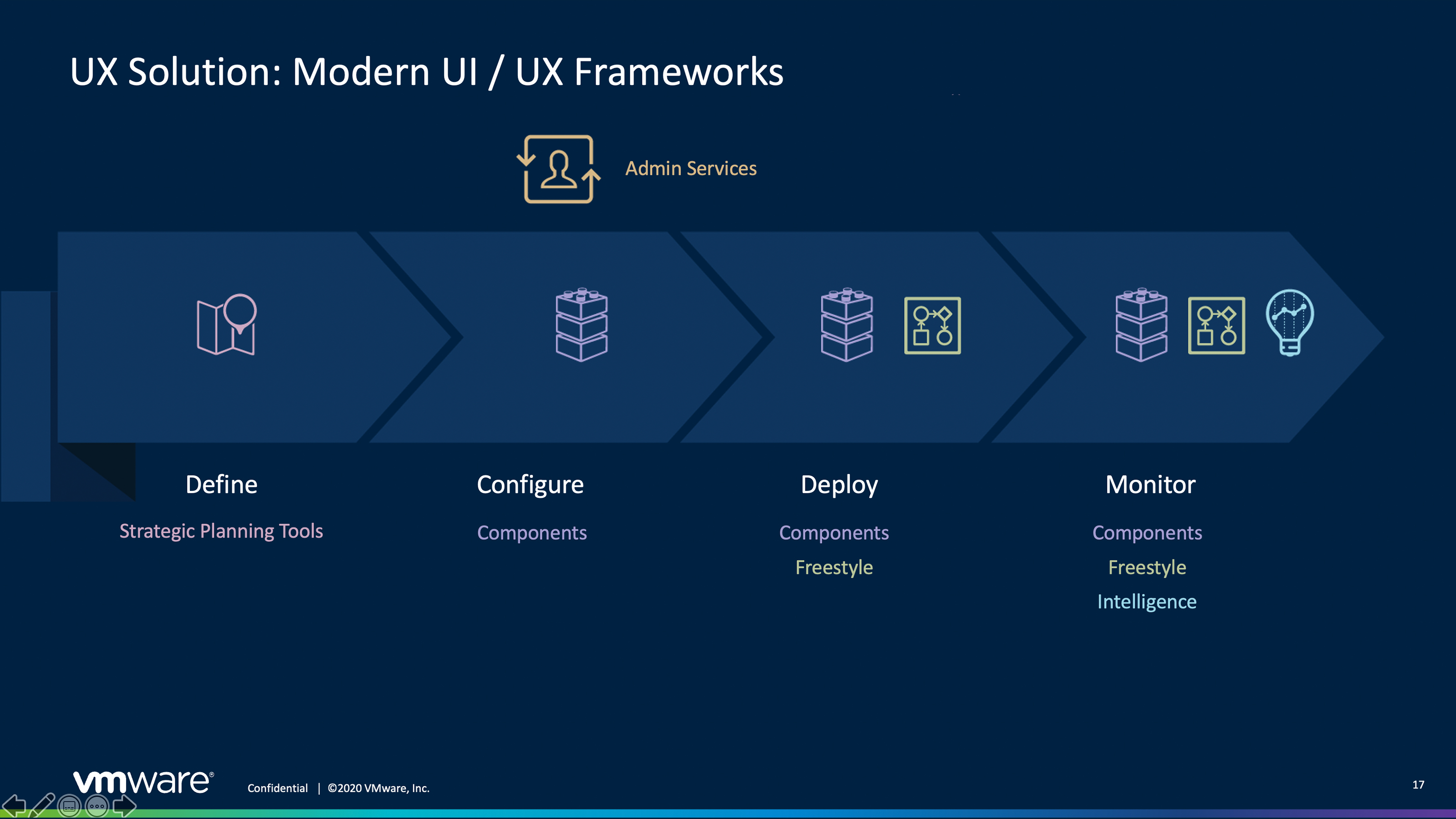The width and height of the screenshot is (1456, 819).
Task: Click the slide title text
Action: pos(427,72)
